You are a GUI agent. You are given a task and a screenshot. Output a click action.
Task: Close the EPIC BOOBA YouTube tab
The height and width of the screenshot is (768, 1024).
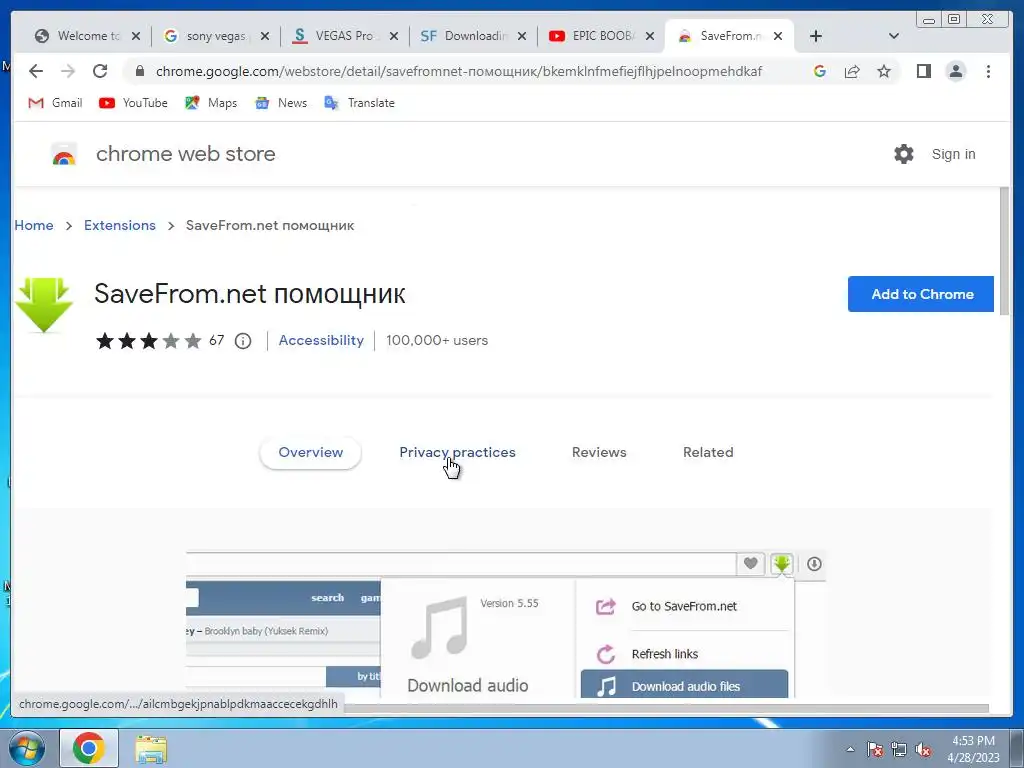tap(650, 37)
